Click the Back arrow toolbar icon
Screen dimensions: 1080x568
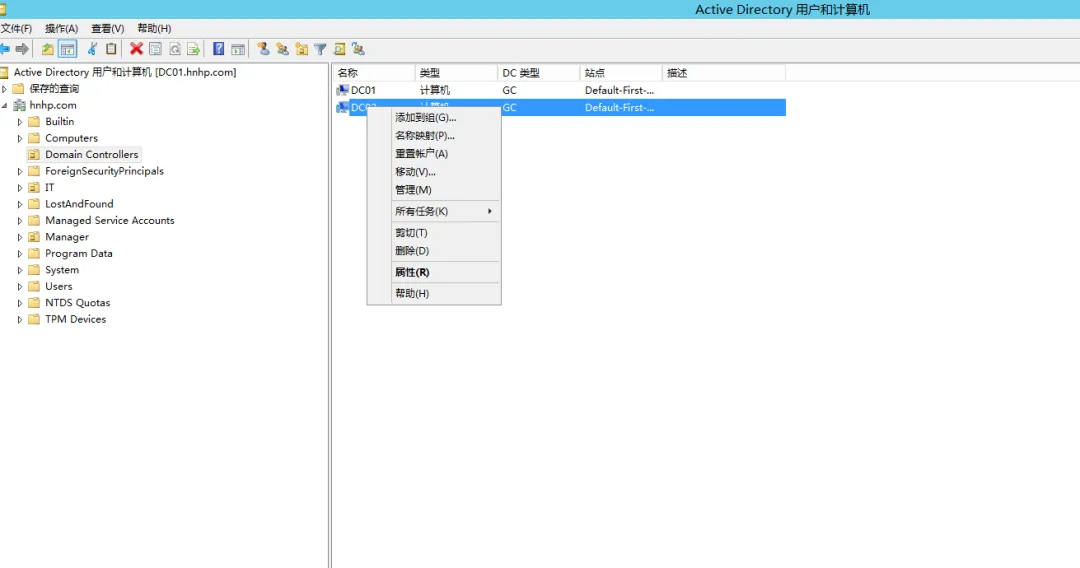tap(4, 49)
